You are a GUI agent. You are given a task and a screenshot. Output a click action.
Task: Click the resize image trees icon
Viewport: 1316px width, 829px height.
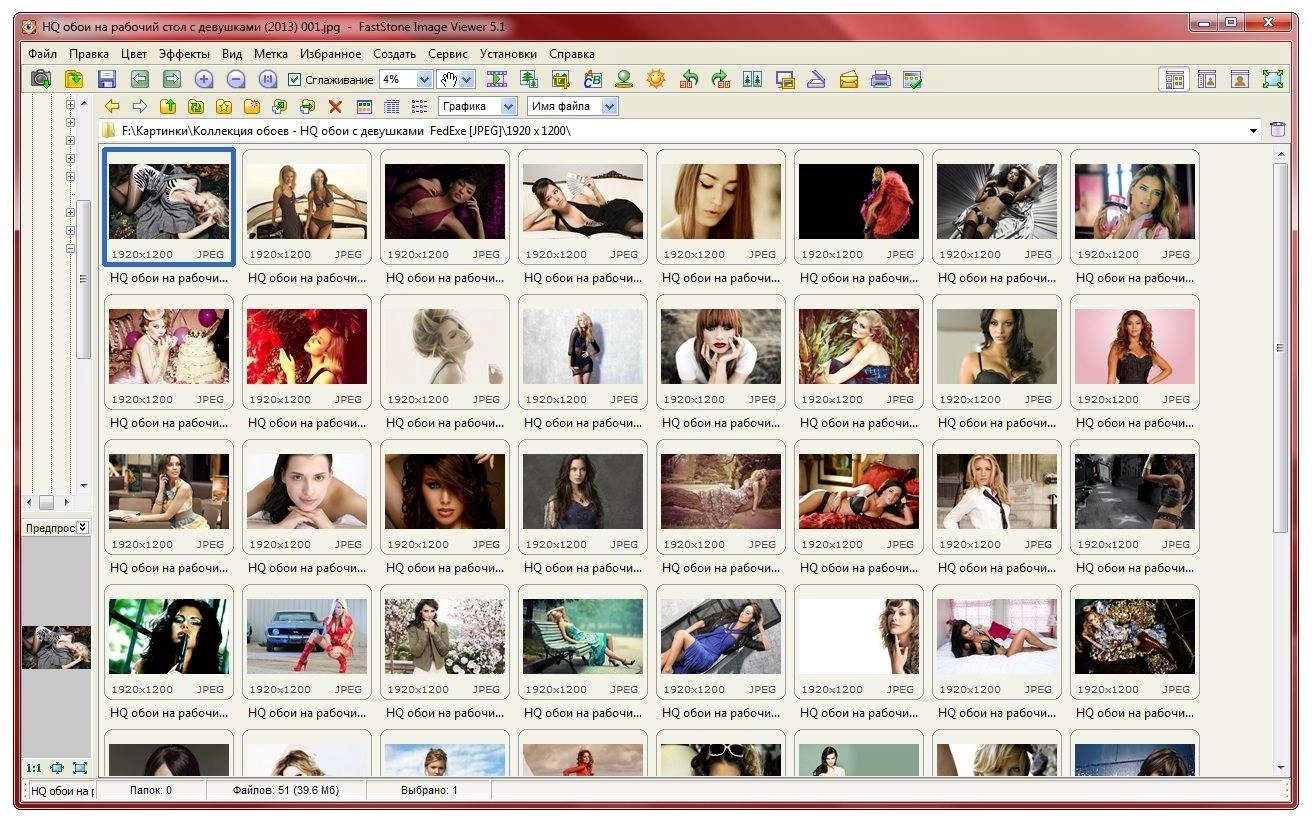[529, 79]
